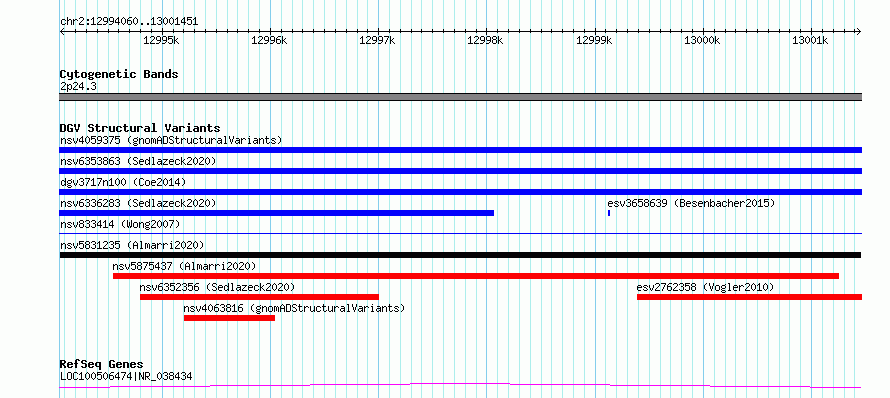
Task: Select nsv4059375 (gnomADStructuralVariants) label
Action: (171, 140)
